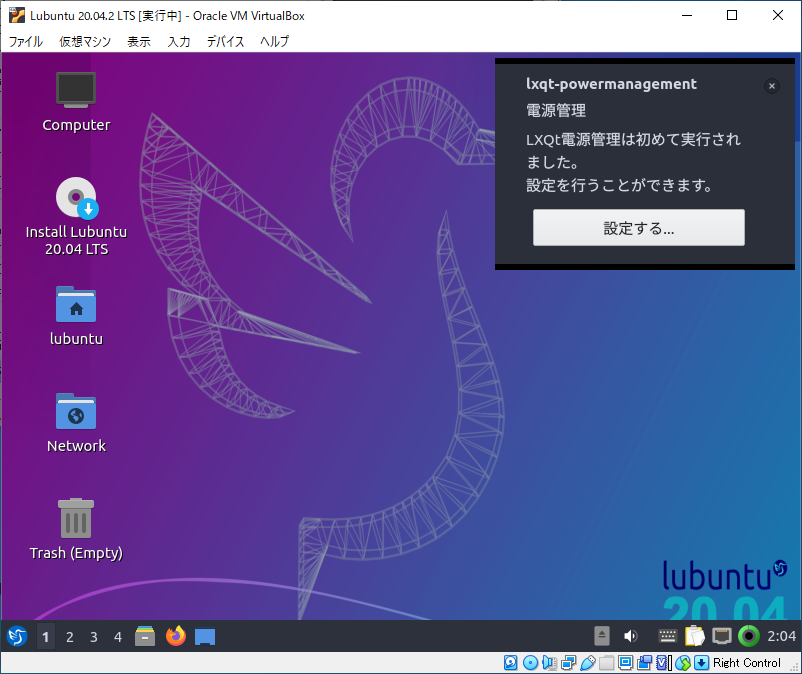This screenshot has height=674, width=802.
Task: Switch to virtual desktop 2
Action: (x=70, y=637)
